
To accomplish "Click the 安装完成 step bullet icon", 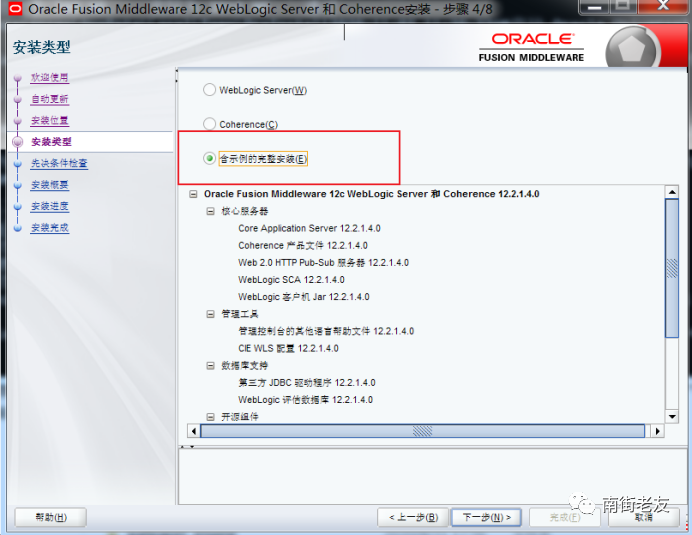I will click(18, 228).
